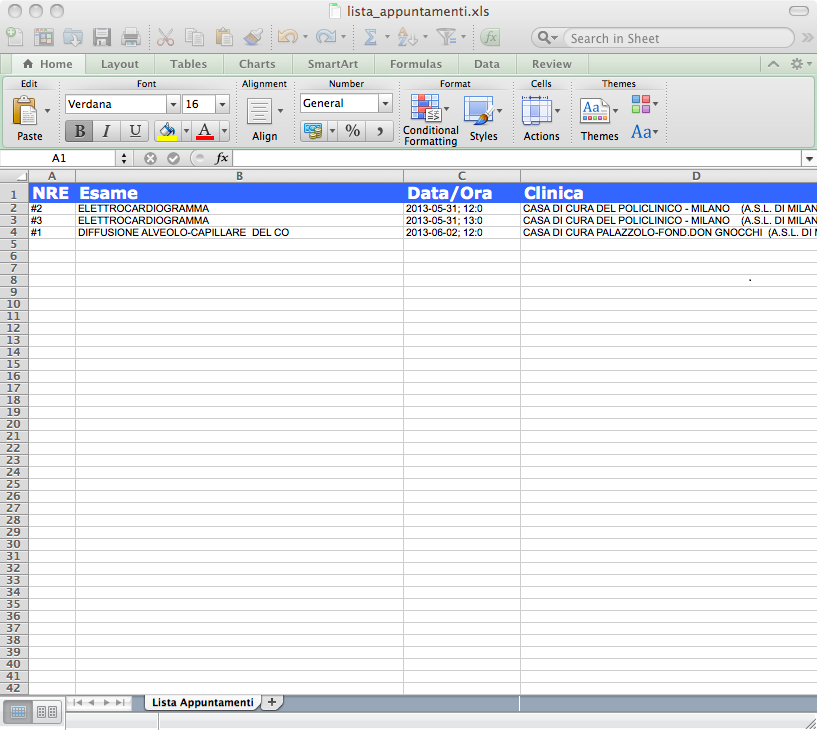Viewport: 817px width, 730px height.
Task: Open the General number format dropdown
Action: click(x=384, y=103)
